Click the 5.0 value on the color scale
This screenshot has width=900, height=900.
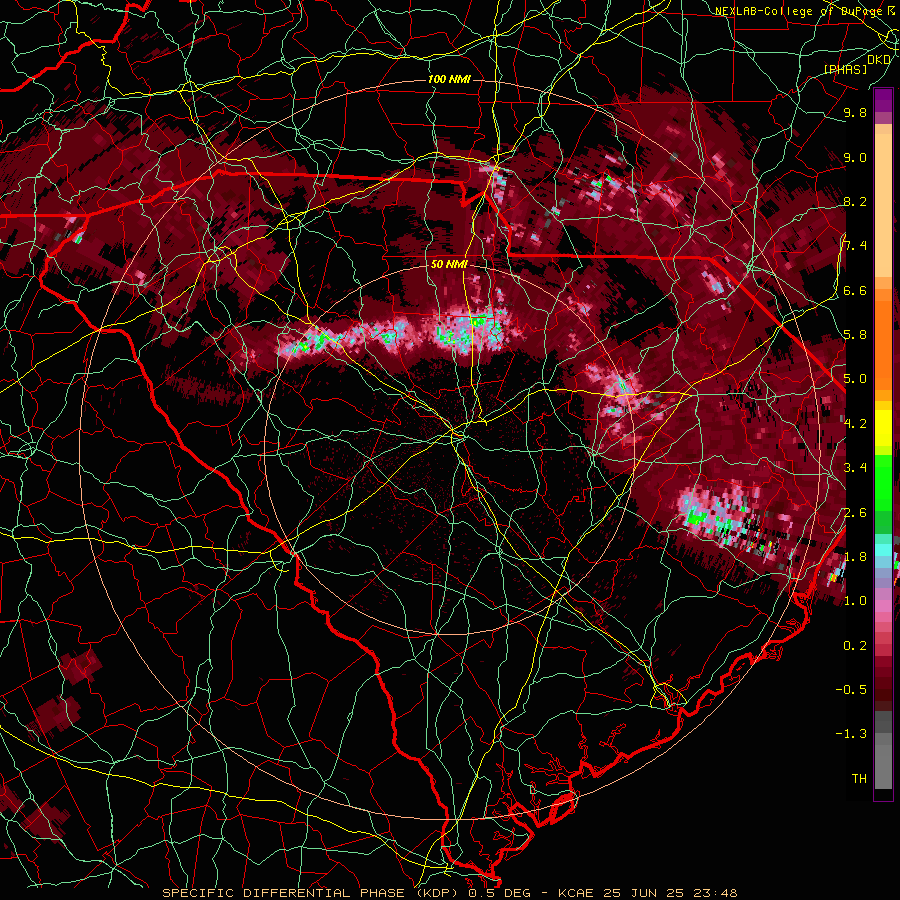(855, 379)
